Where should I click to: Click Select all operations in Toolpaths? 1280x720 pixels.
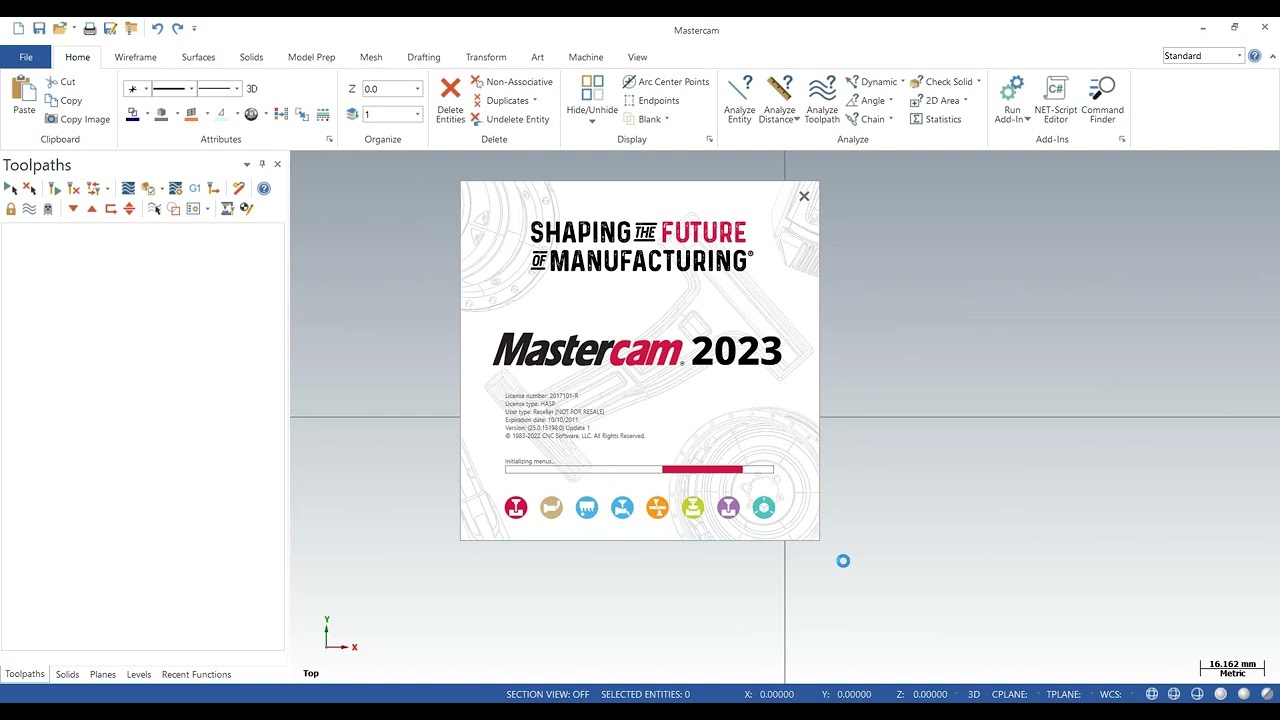tap(10, 188)
